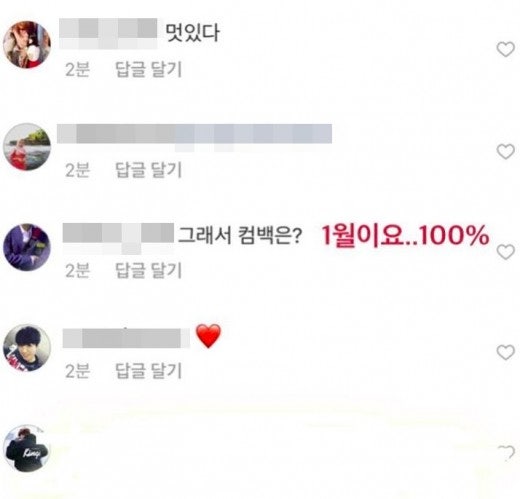
Task: Tap 답글 달기 under red heart emoji comment
Action: [148, 371]
